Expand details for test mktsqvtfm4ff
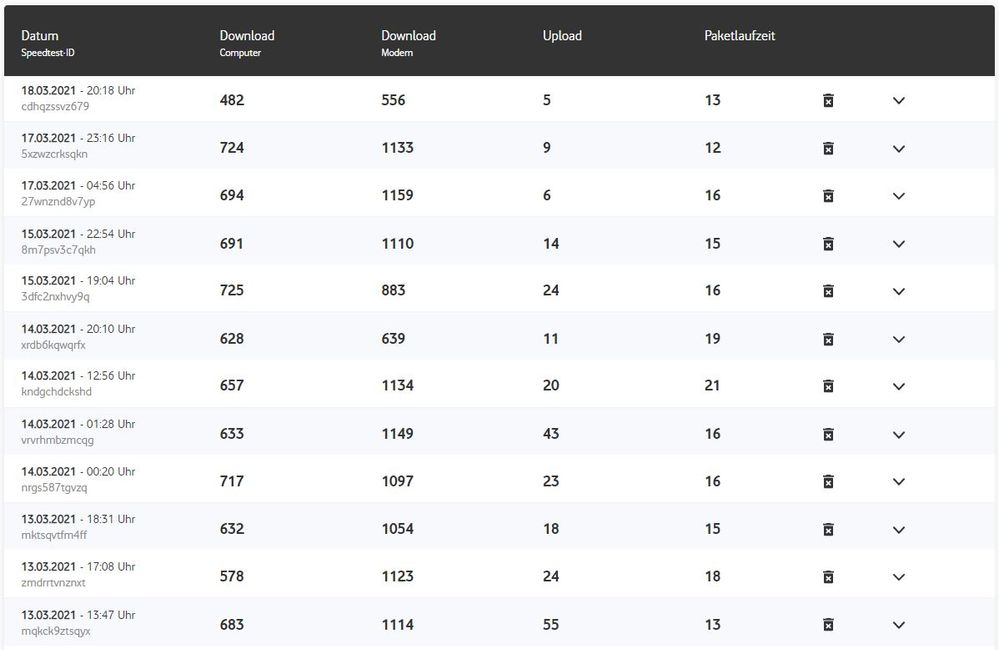Viewport: 999px width, 650px height. [898, 530]
